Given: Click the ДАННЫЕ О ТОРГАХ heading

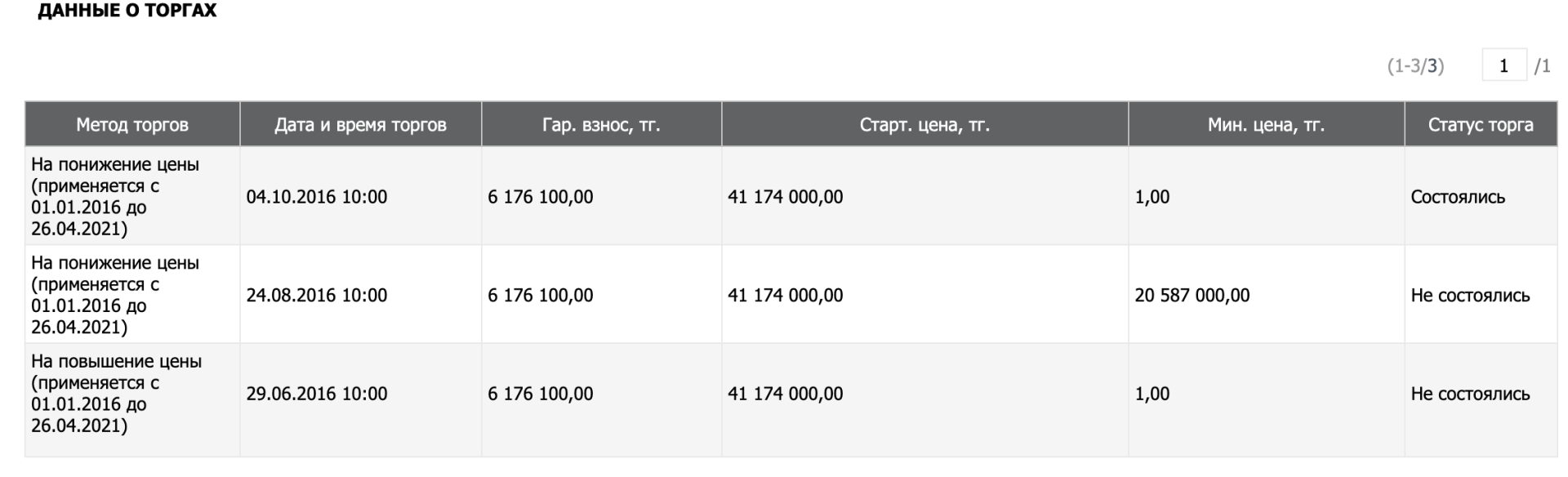Looking at the screenshot, I should click(x=127, y=11).
